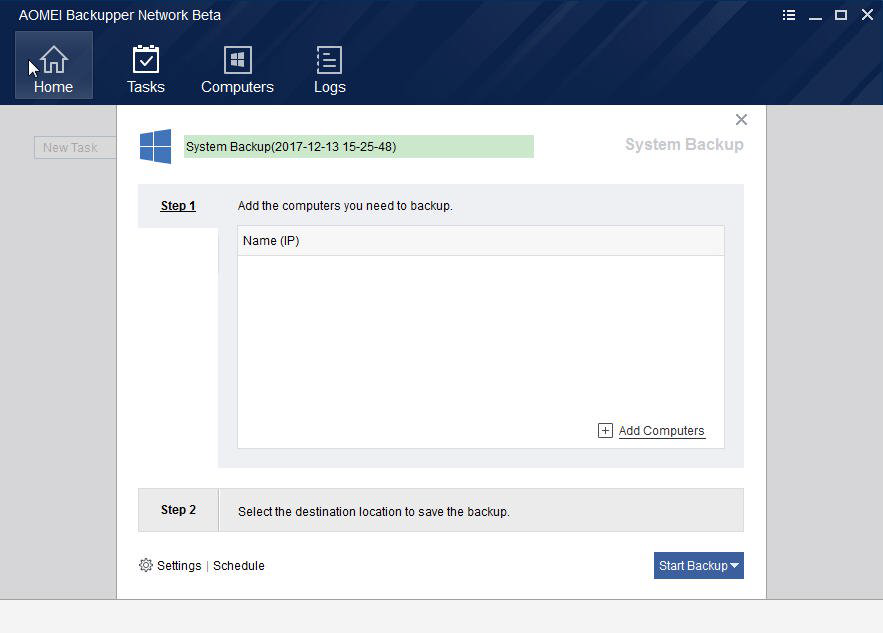This screenshot has height=633, width=883.
Task: Open the Computers windows icon
Action: coord(238,60)
